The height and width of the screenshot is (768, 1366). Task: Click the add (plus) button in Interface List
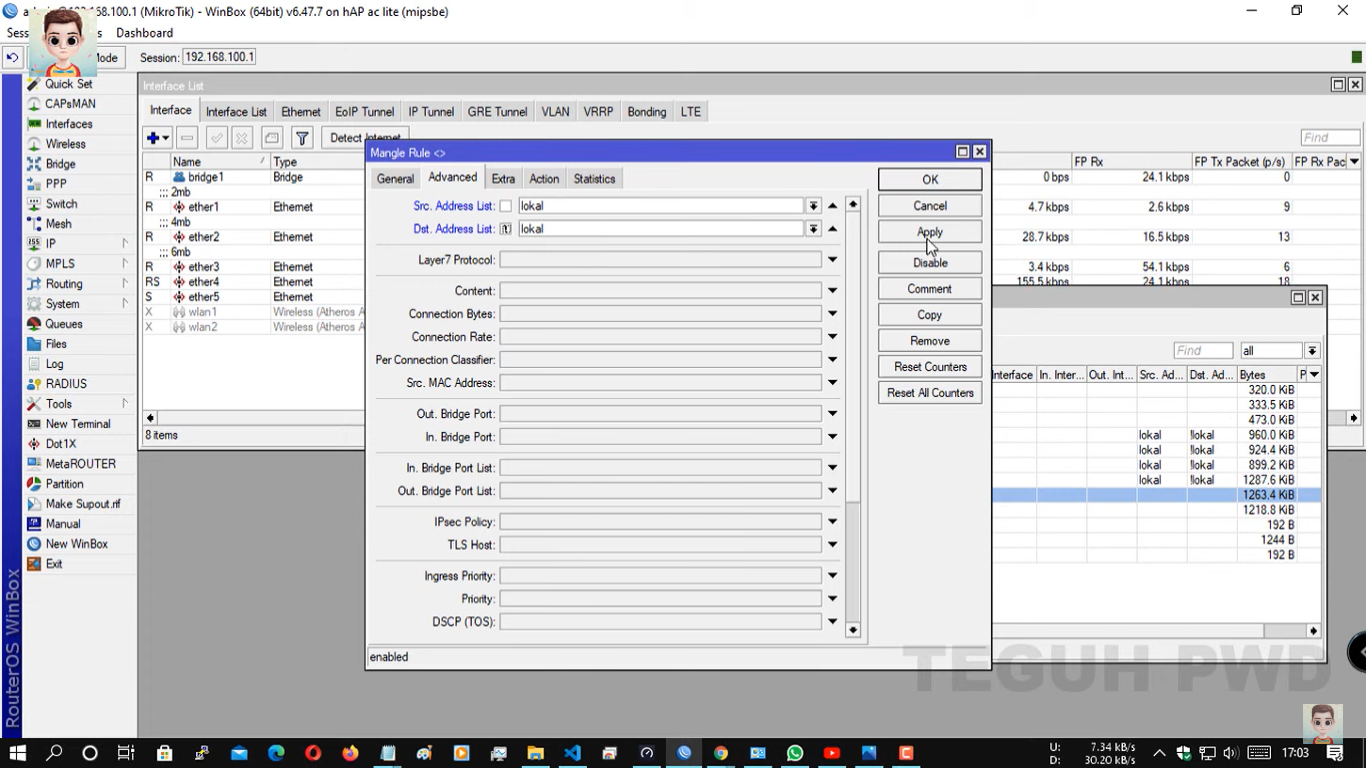153,138
